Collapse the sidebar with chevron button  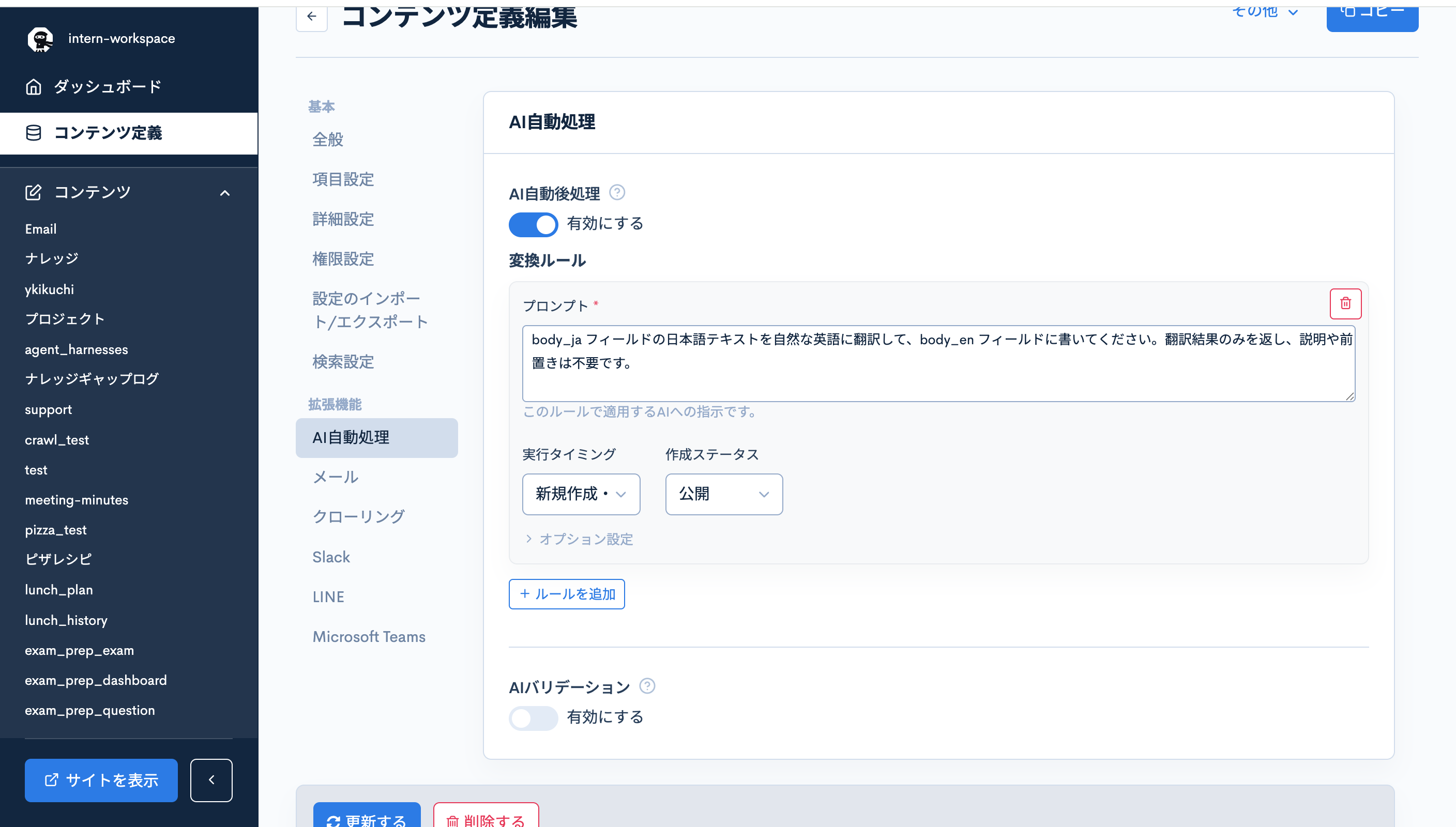point(211,780)
